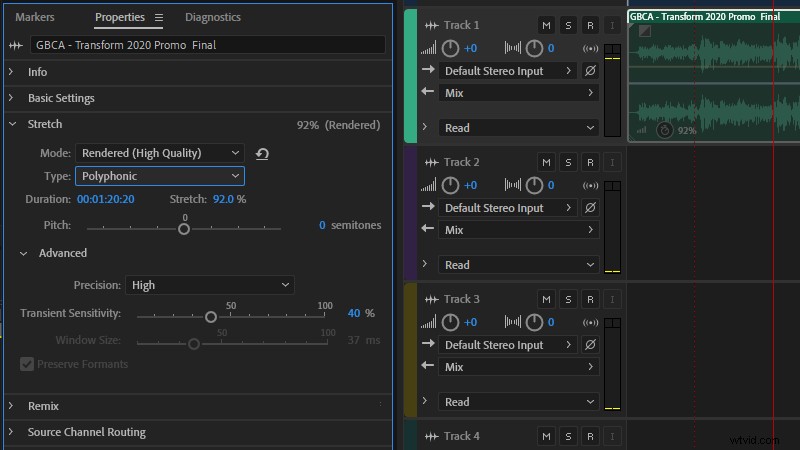Screen dimensions: 800x450
Task: Switch to the Markers tab
Action: pyautogui.click(x=35, y=17)
